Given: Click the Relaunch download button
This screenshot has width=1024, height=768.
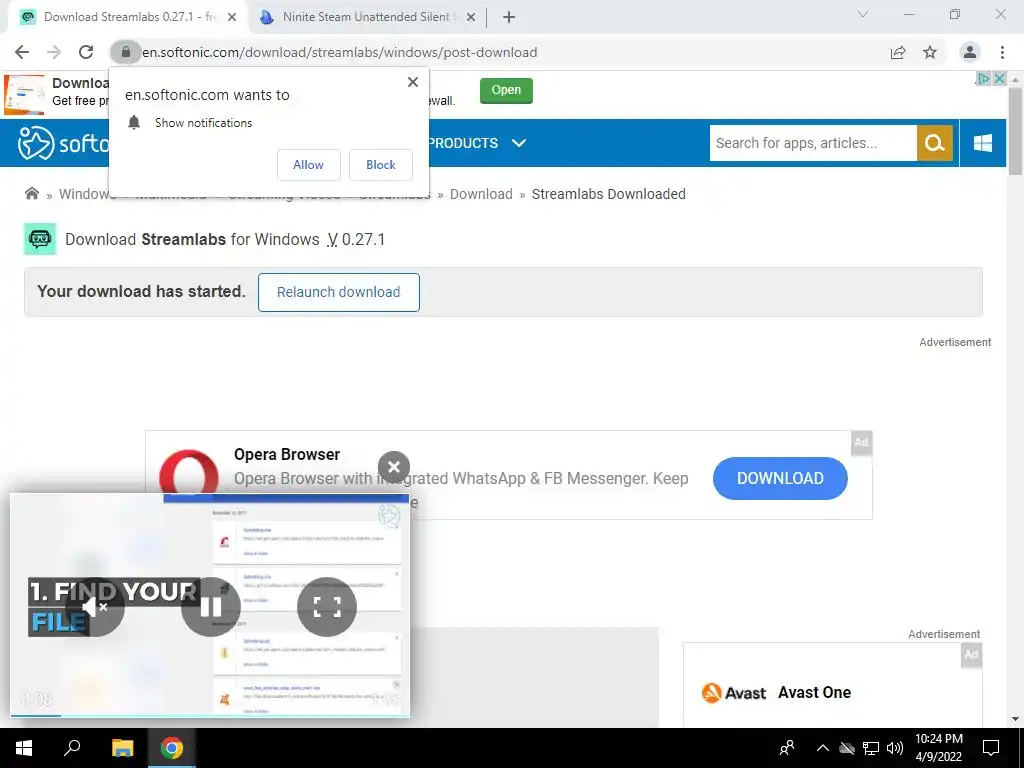Looking at the screenshot, I should (338, 292).
